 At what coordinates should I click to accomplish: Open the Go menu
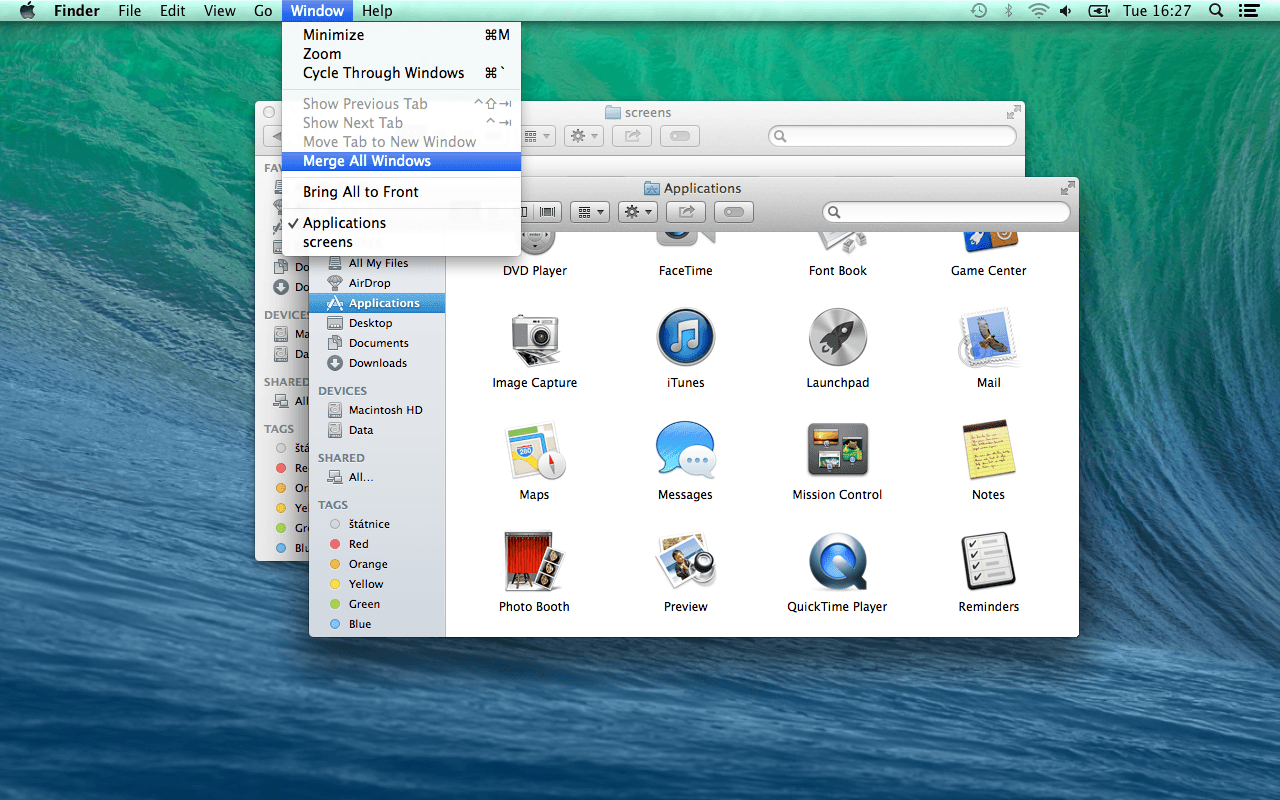(263, 11)
